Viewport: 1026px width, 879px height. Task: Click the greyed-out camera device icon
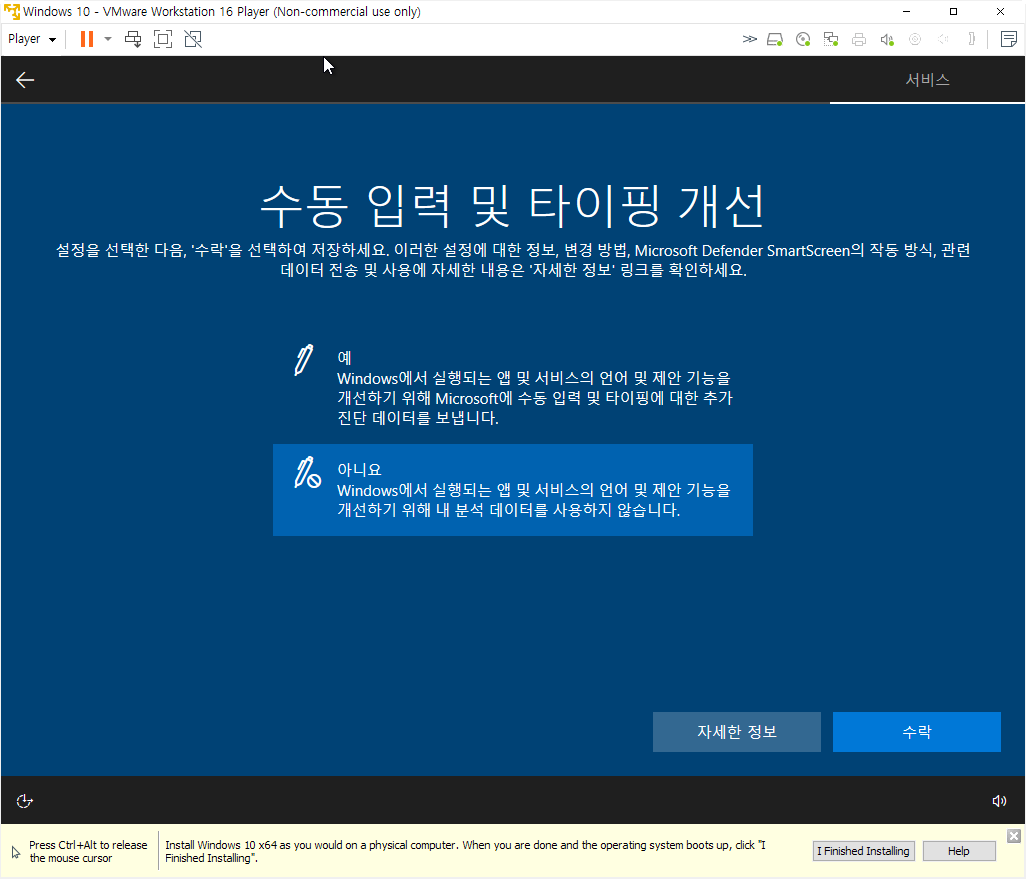(915, 39)
